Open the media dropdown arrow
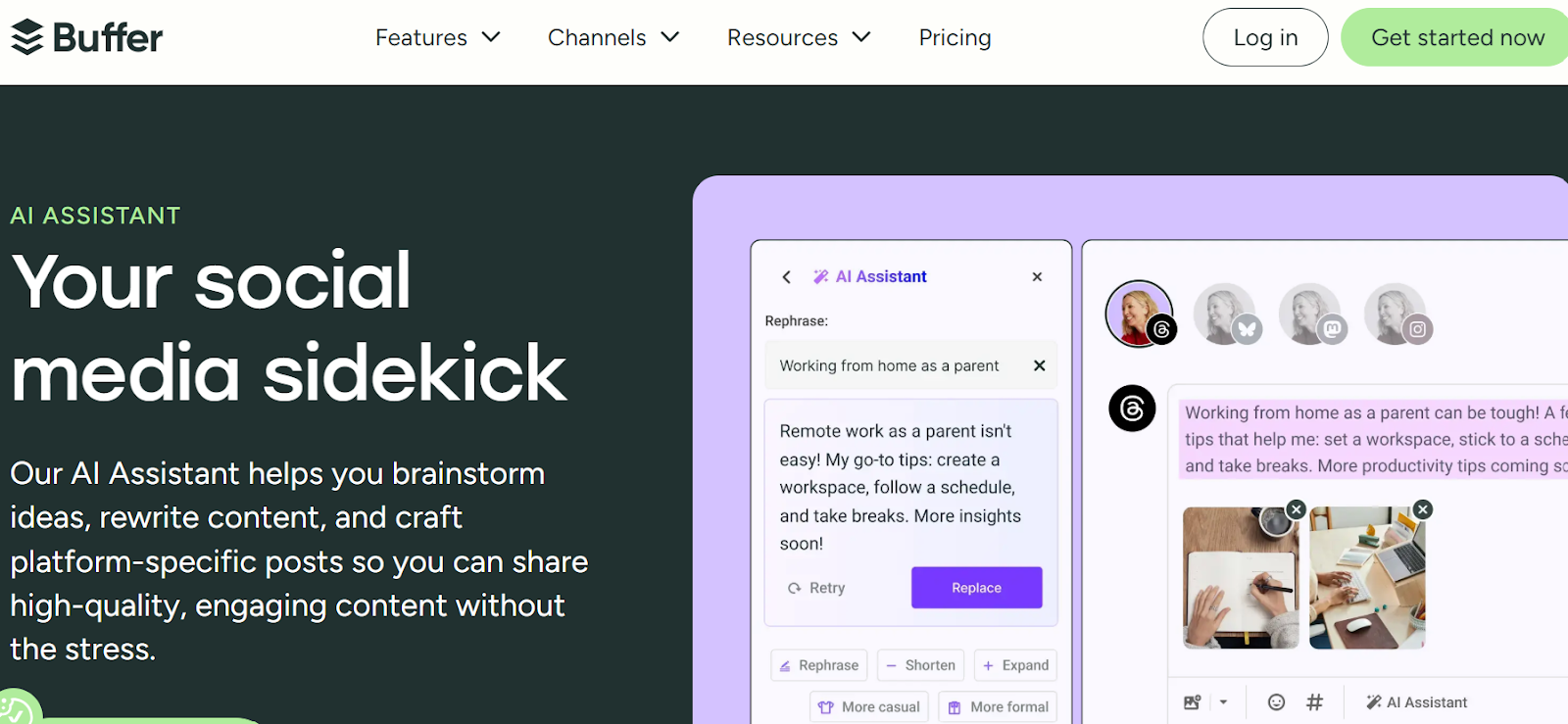 [x=1223, y=702]
